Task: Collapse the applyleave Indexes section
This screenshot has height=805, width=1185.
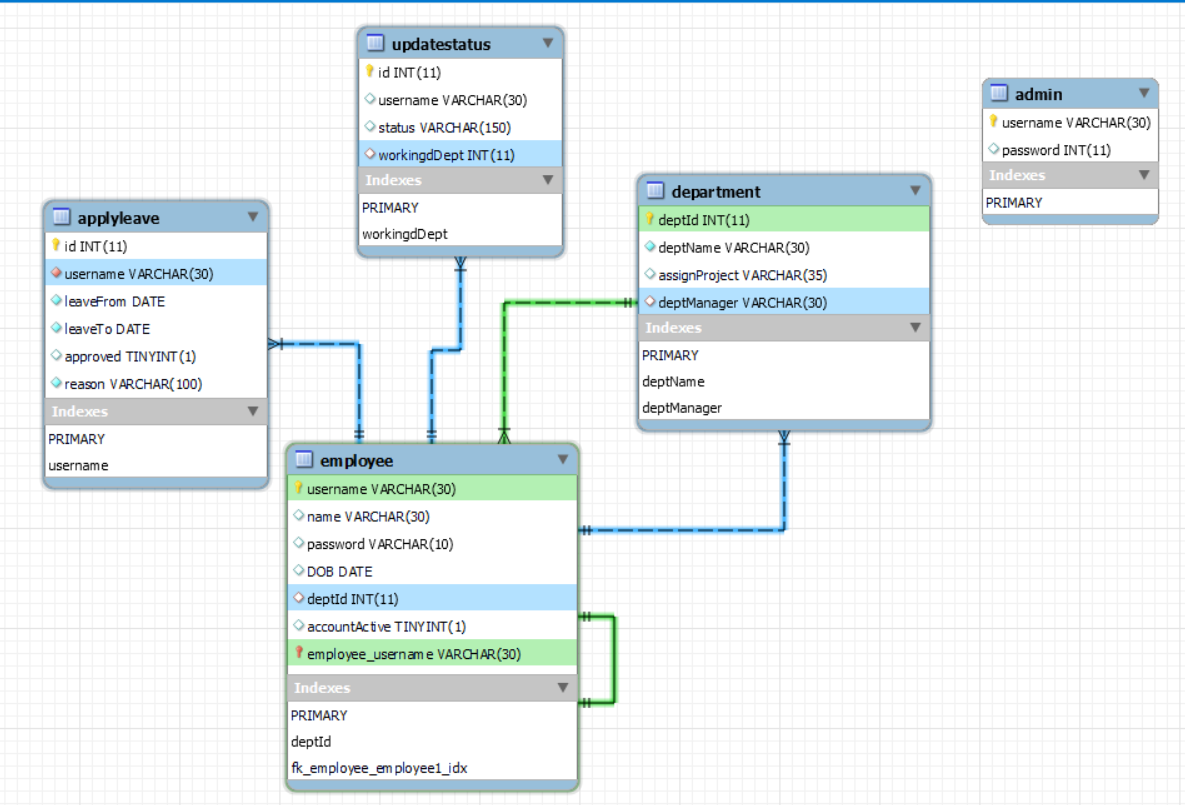Action: pos(252,411)
